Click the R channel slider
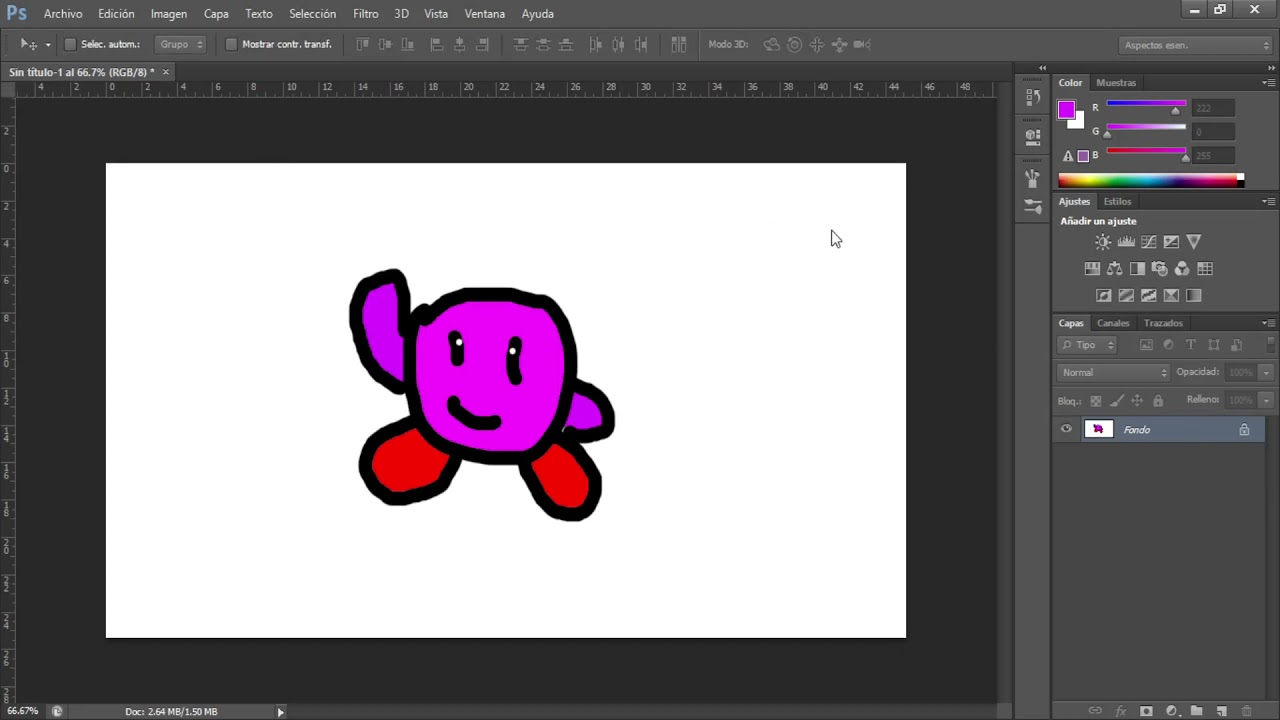This screenshot has height=720, width=1280. (1146, 104)
